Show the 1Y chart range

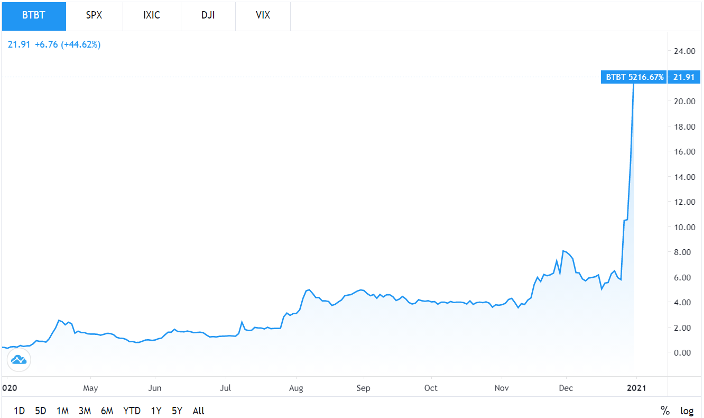coord(156,410)
